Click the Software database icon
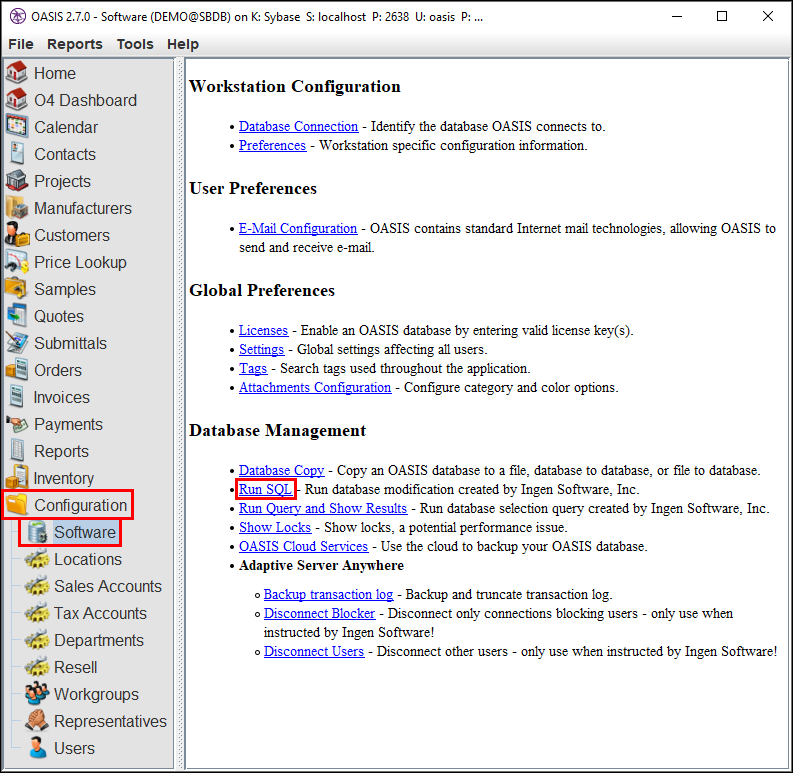This screenshot has width=793, height=773. [x=37, y=532]
